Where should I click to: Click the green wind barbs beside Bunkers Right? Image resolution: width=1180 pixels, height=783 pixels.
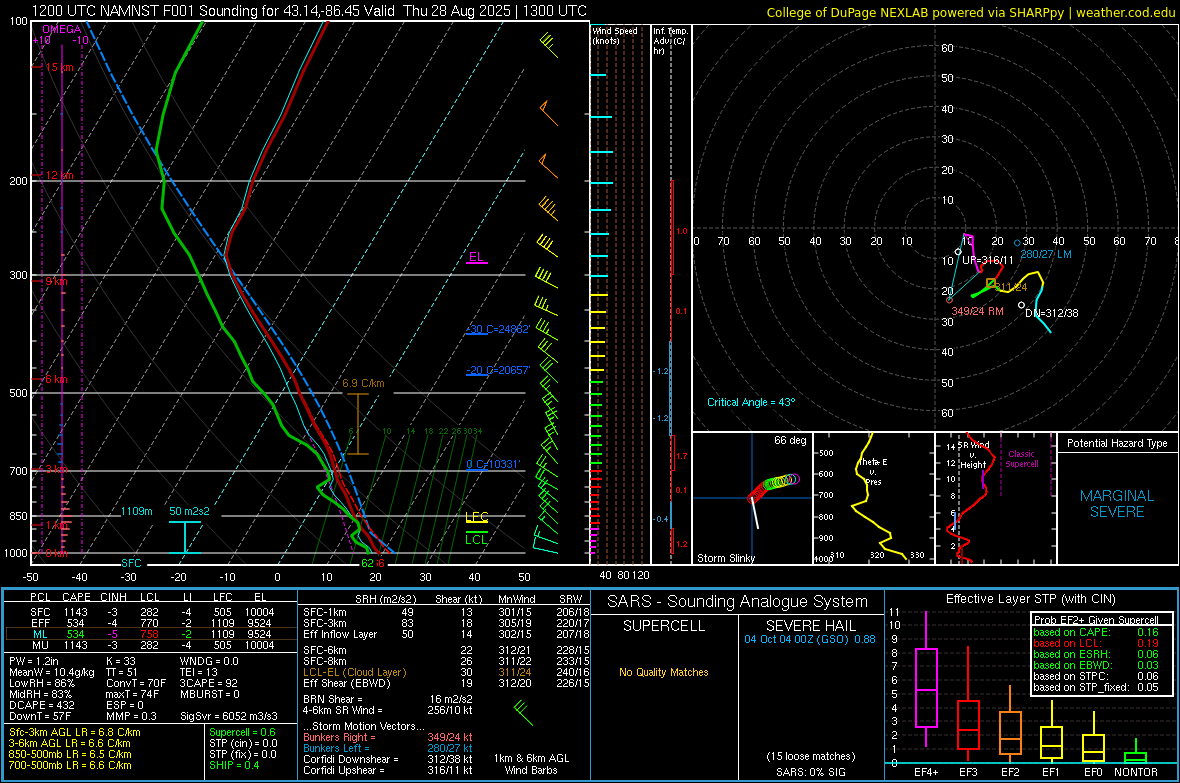[x=523, y=713]
